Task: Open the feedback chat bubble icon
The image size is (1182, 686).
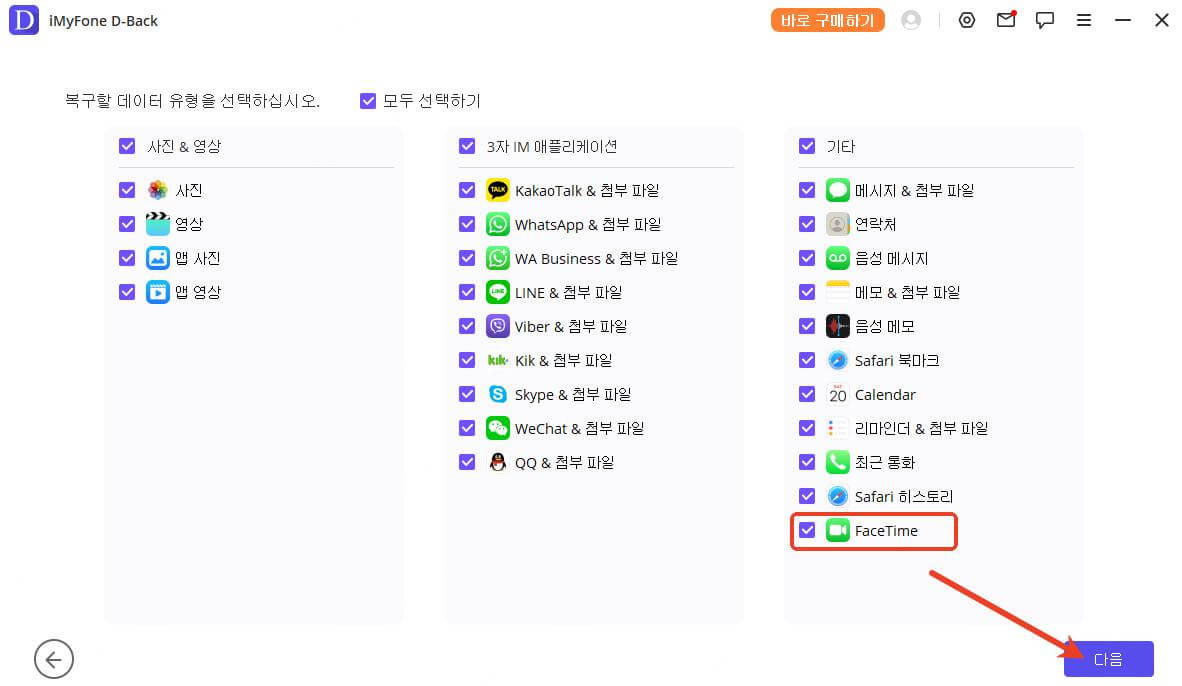Action: point(1045,20)
